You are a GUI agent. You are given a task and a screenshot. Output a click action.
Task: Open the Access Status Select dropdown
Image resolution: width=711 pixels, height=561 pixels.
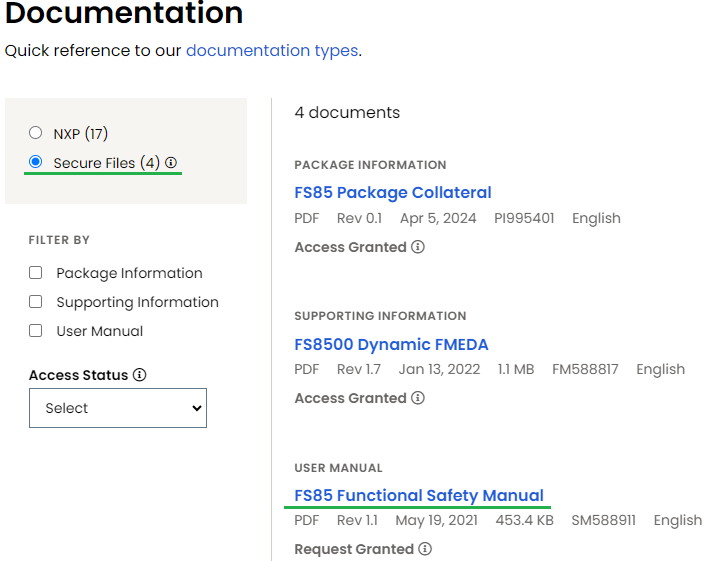(x=118, y=408)
